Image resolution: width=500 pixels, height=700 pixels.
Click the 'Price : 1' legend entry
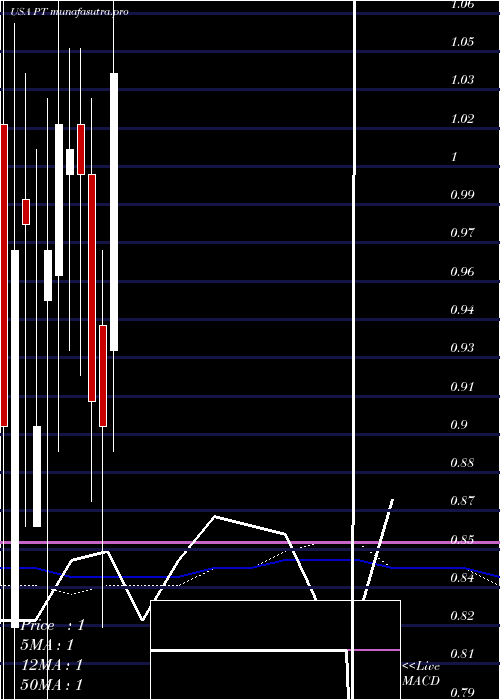pyautogui.click(x=52, y=625)
